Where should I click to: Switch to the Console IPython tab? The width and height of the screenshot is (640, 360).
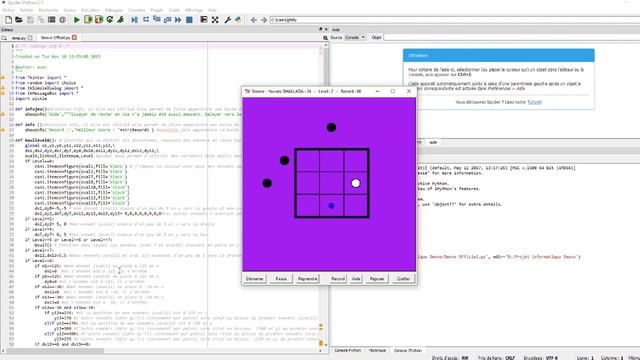[x=408, y=350]
